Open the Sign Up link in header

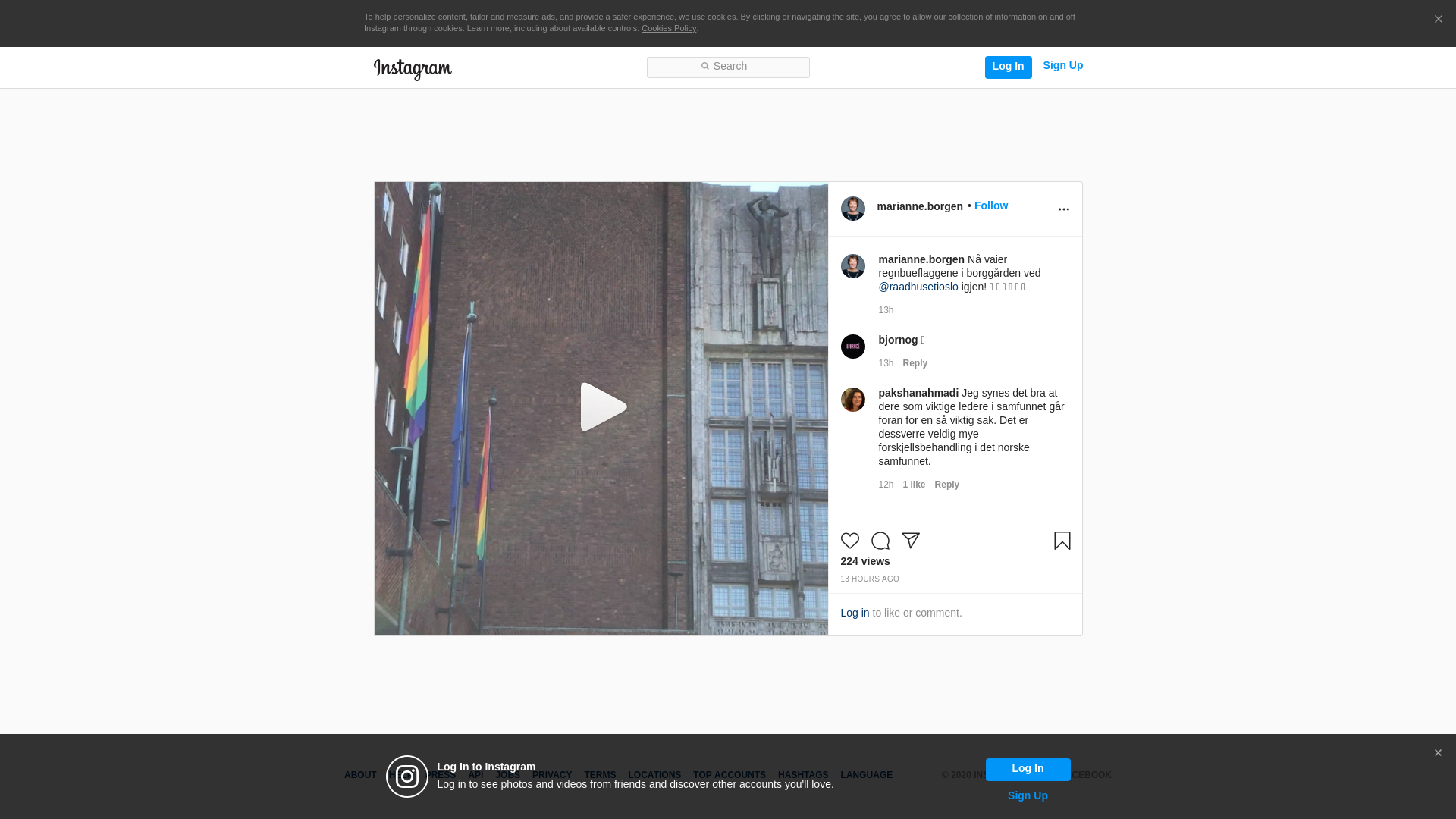point(1062,66)
